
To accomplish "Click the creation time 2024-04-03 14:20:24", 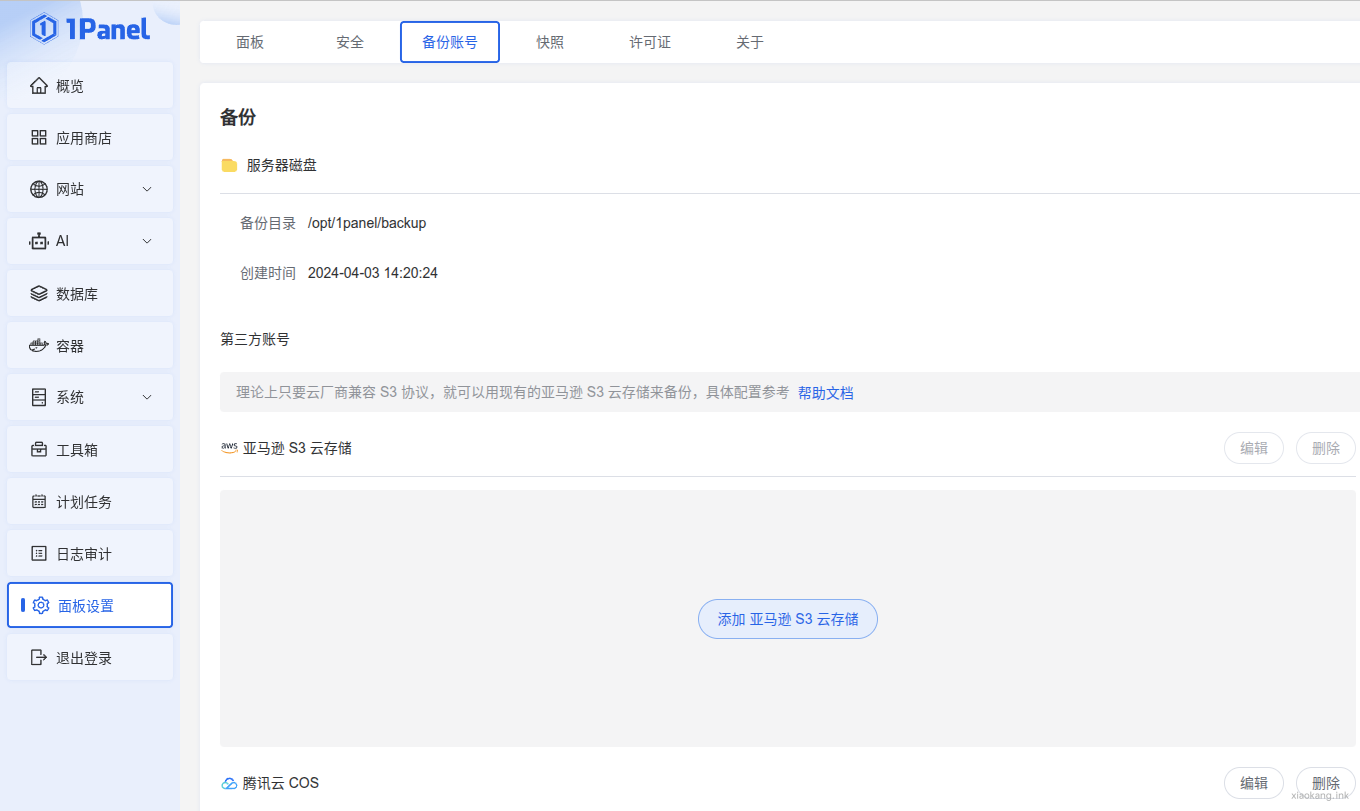I will point(373,273).
